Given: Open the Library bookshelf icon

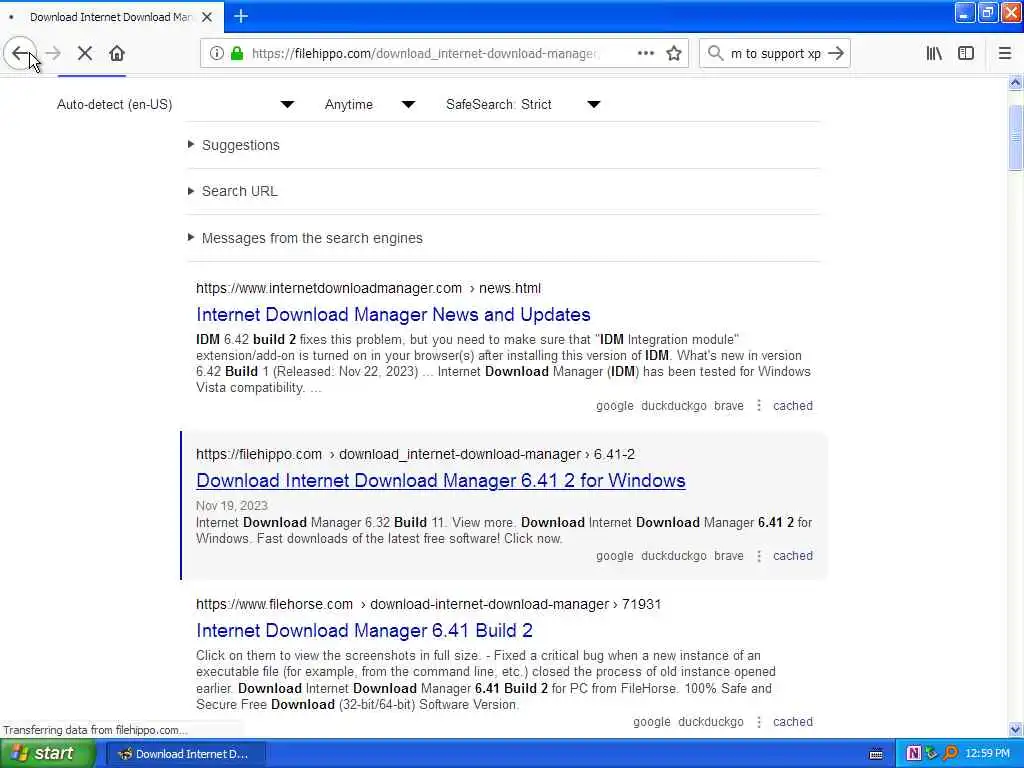Looking at the screenshot, I should pos(934,53).
